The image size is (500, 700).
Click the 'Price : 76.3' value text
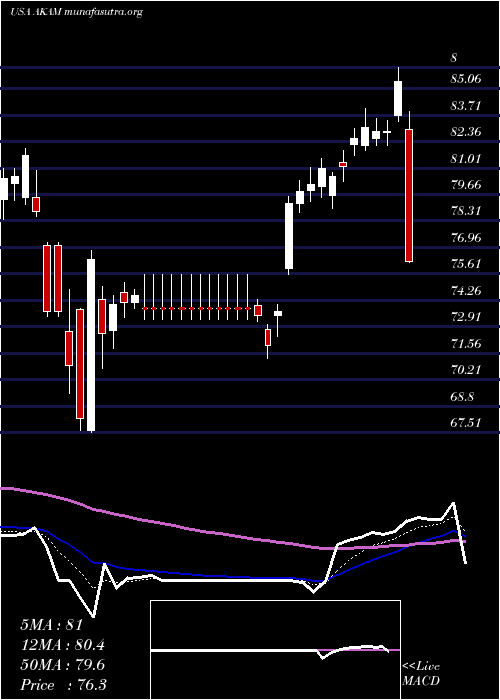point(63,684)
